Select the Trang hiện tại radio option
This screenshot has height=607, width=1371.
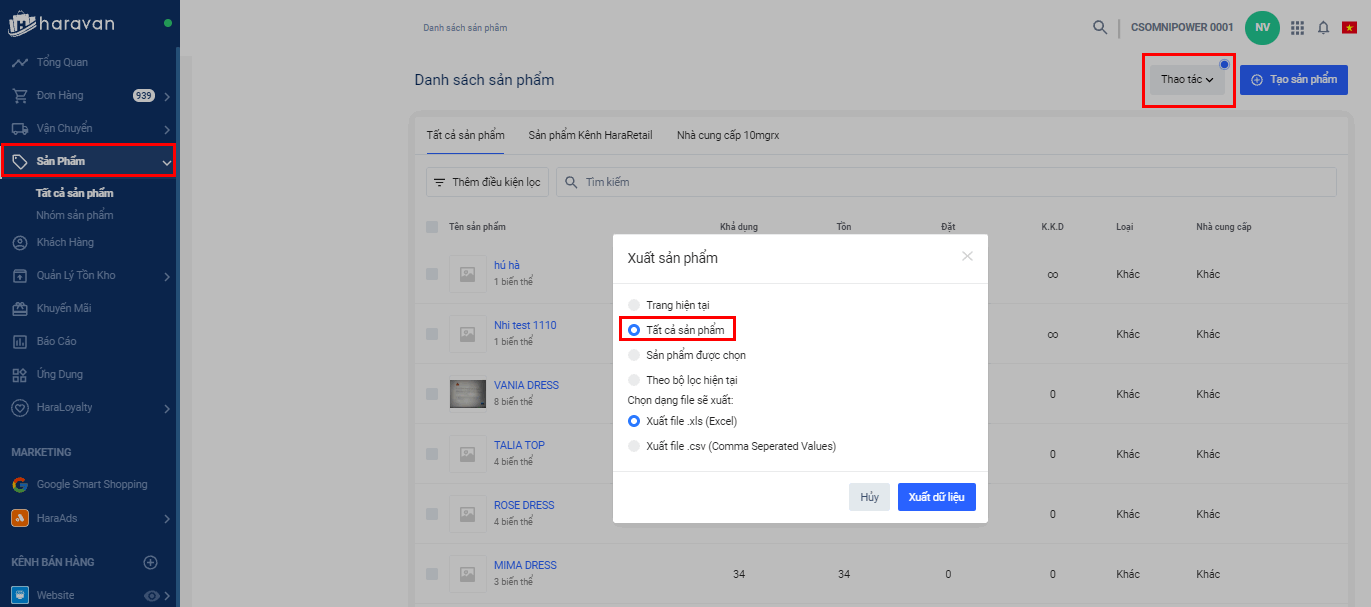pos(633,304)
